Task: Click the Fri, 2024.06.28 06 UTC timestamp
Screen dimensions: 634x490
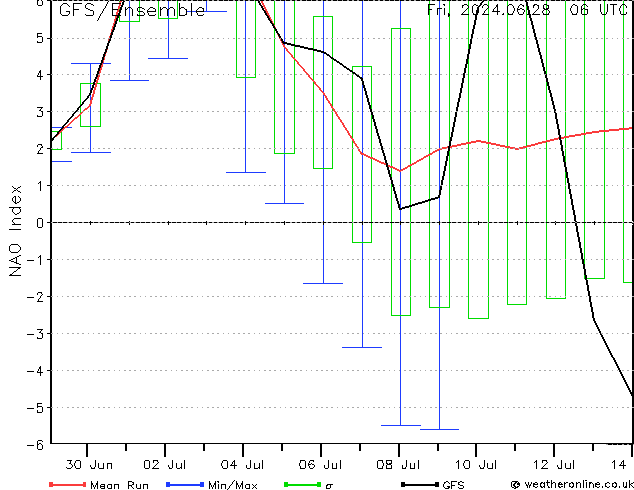Action: pyautogui.click(x=528, y=9)
